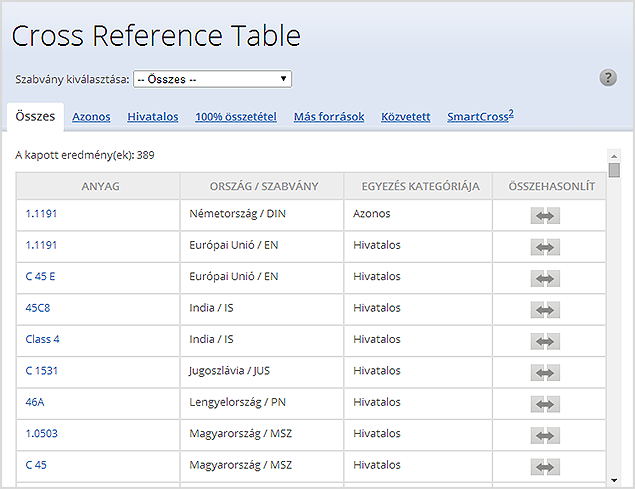Compare the 1.0503 row arrow icon
This screenshot has height=489, width=635.
tap(545, 436)
